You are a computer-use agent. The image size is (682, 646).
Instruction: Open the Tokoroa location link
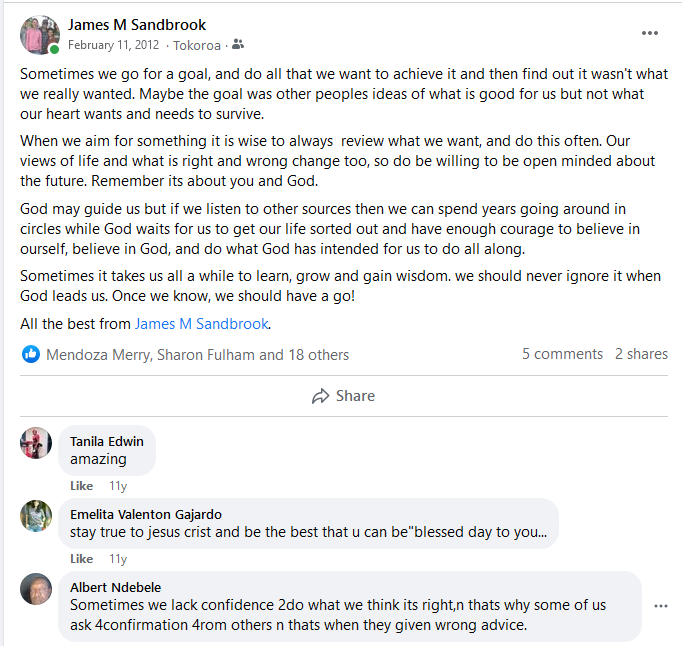197,45
